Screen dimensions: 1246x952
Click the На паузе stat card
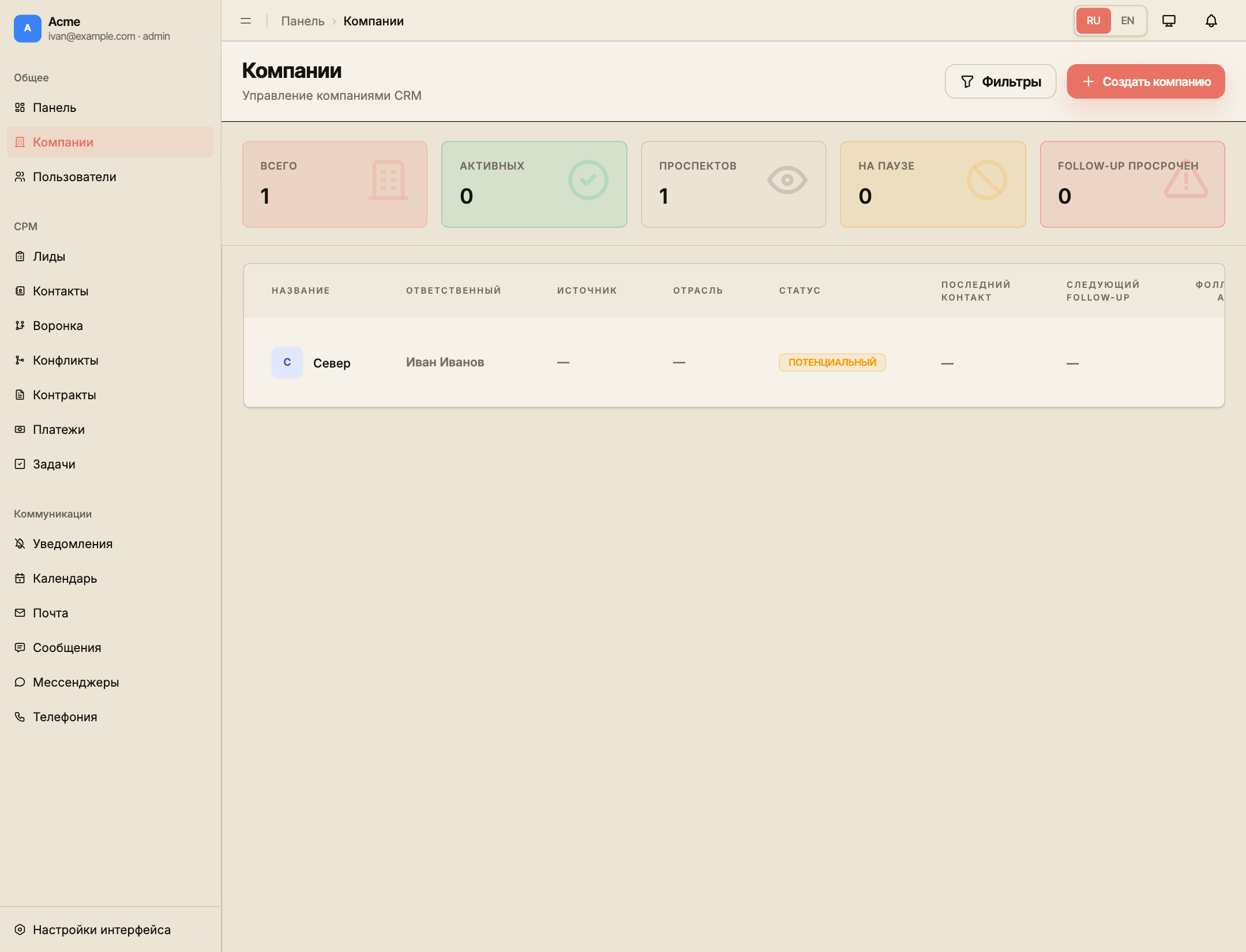pos(933,184)
